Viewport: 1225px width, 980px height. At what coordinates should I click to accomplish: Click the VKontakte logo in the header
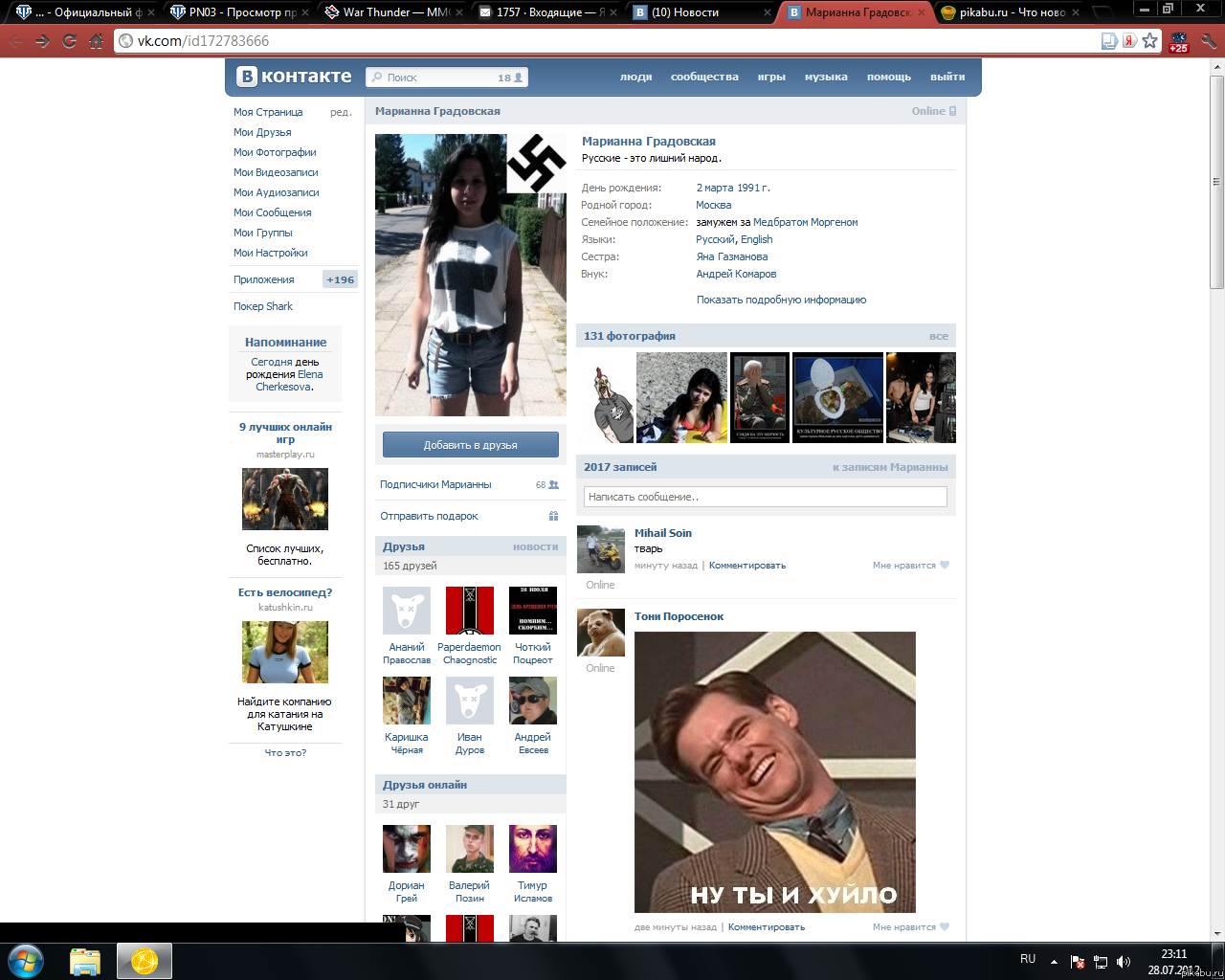(x=295, y=77)
